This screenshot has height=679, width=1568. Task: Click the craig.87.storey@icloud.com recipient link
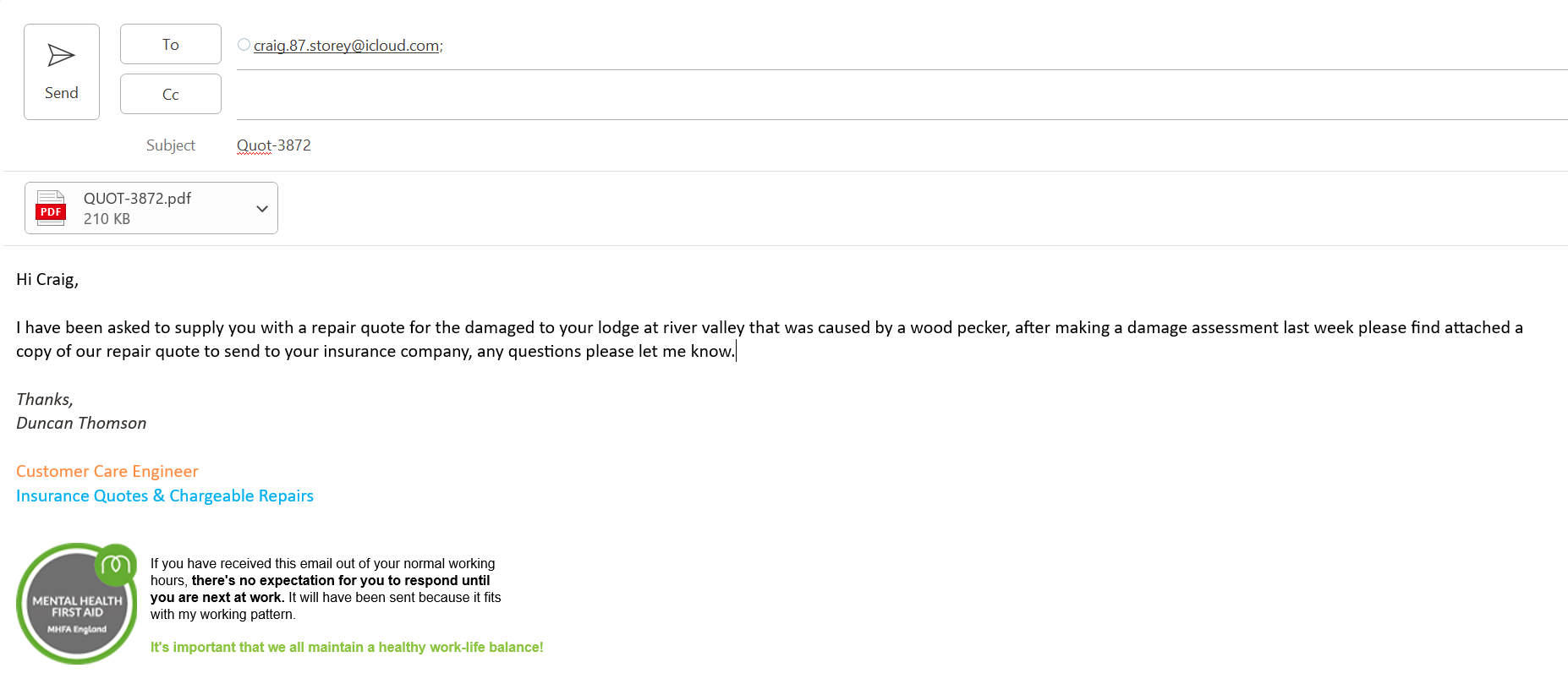point(346,46)
